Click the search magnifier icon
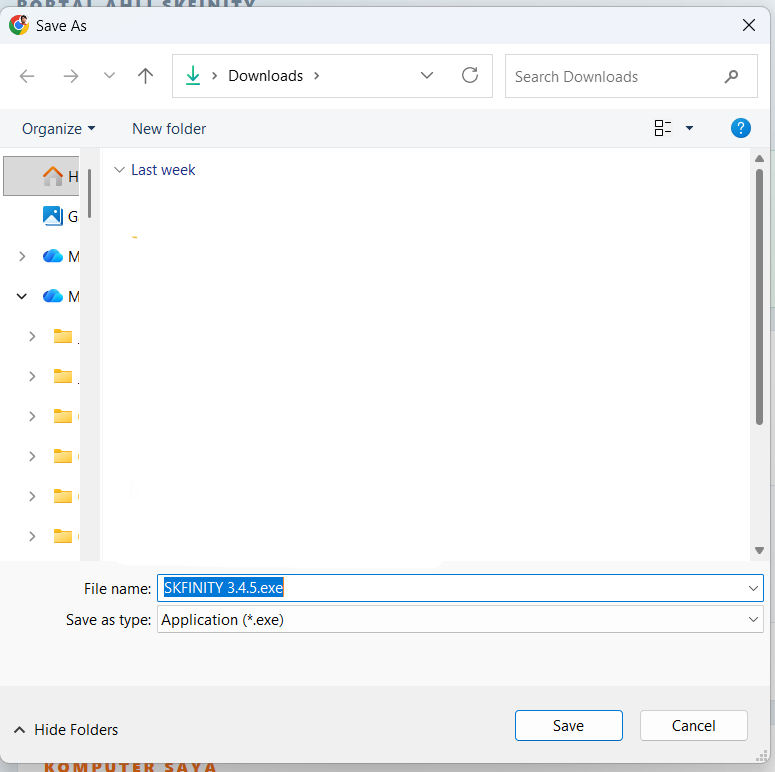This screenshot has height=772, width=775. click(731, 77)
